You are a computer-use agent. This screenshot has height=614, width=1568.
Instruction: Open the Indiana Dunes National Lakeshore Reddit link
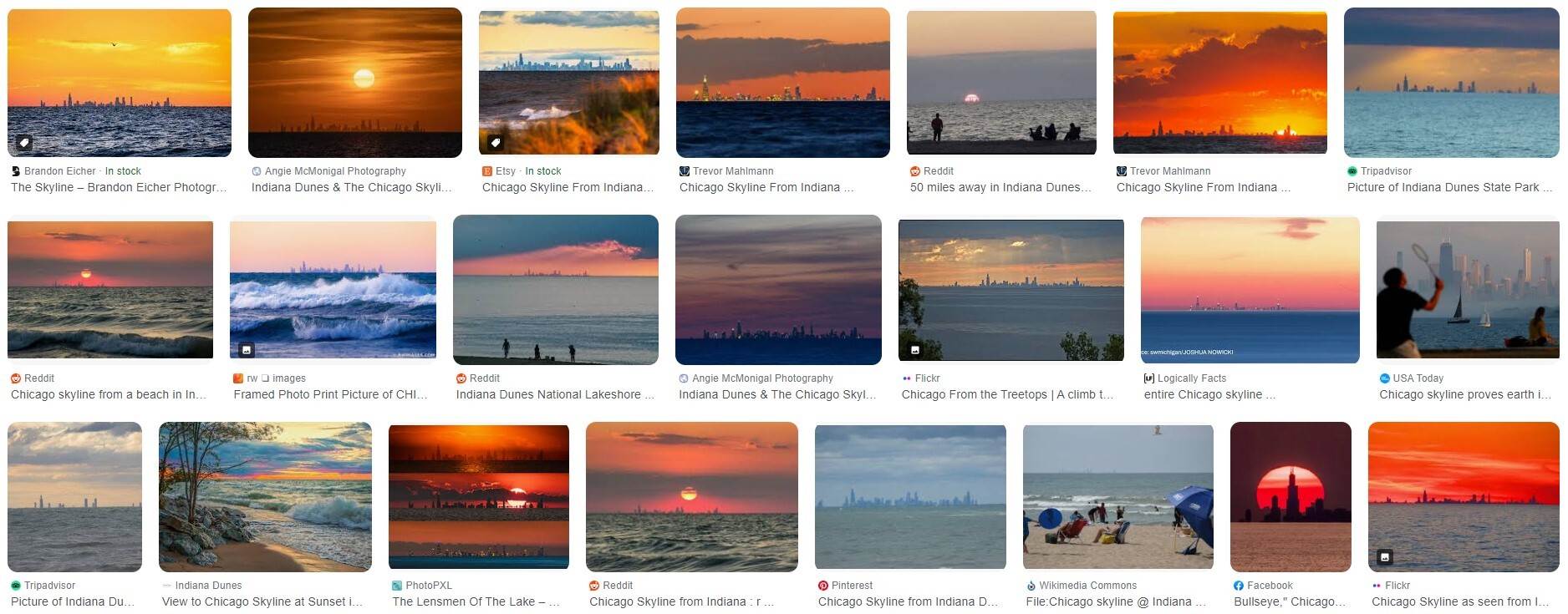coord(555,394)
